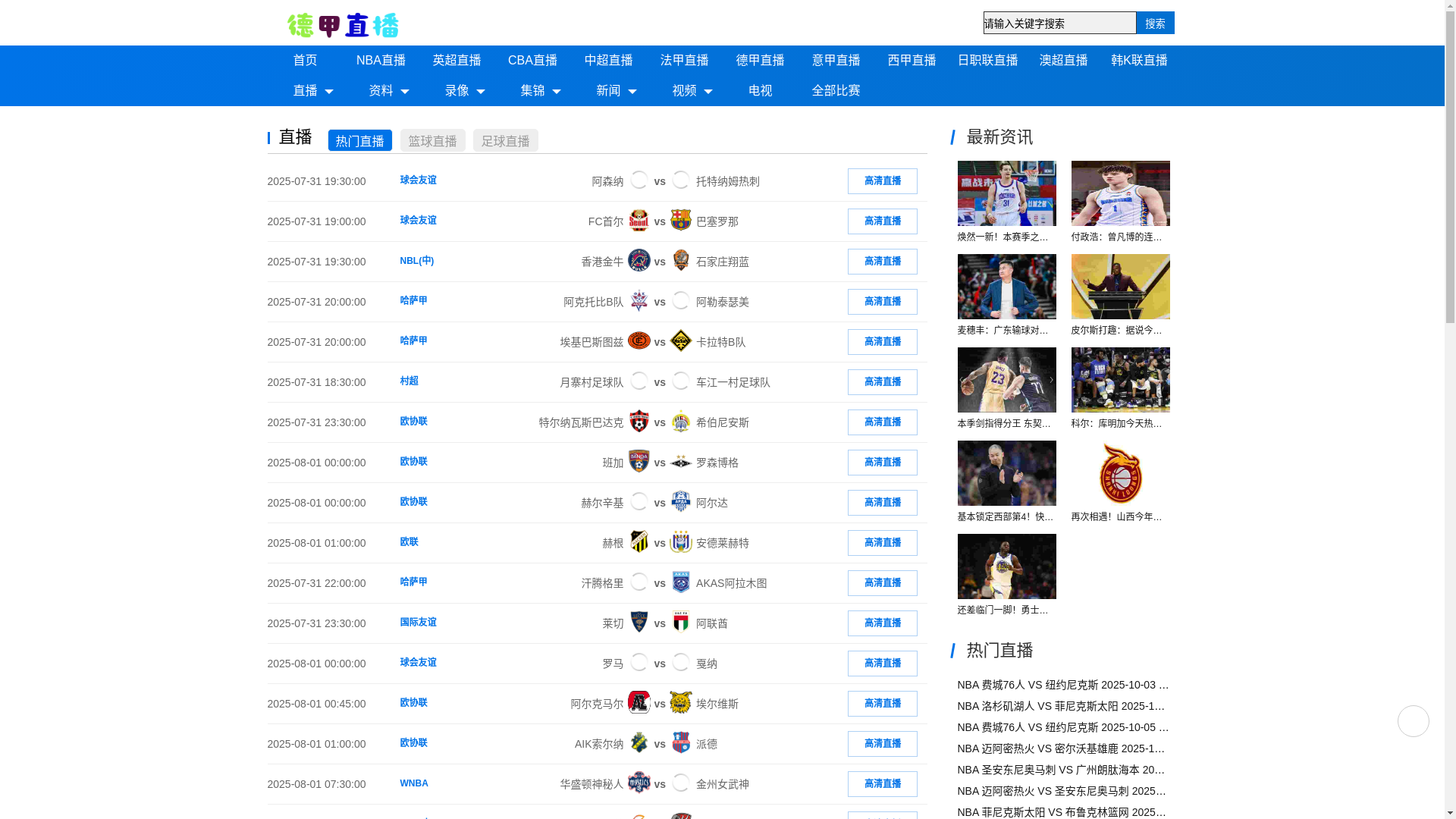Open news thumbnail 科尔：库明加今天热...
The height and width of the screenshot is (819, 1456).
[x=1120, y=380]
